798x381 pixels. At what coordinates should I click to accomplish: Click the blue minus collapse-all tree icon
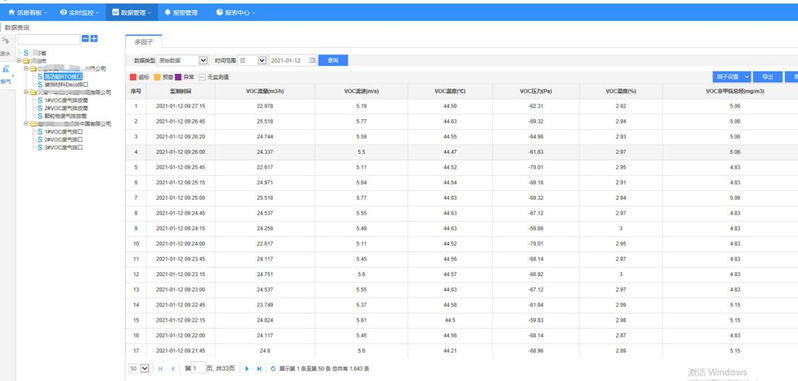(x=86, y=39)
